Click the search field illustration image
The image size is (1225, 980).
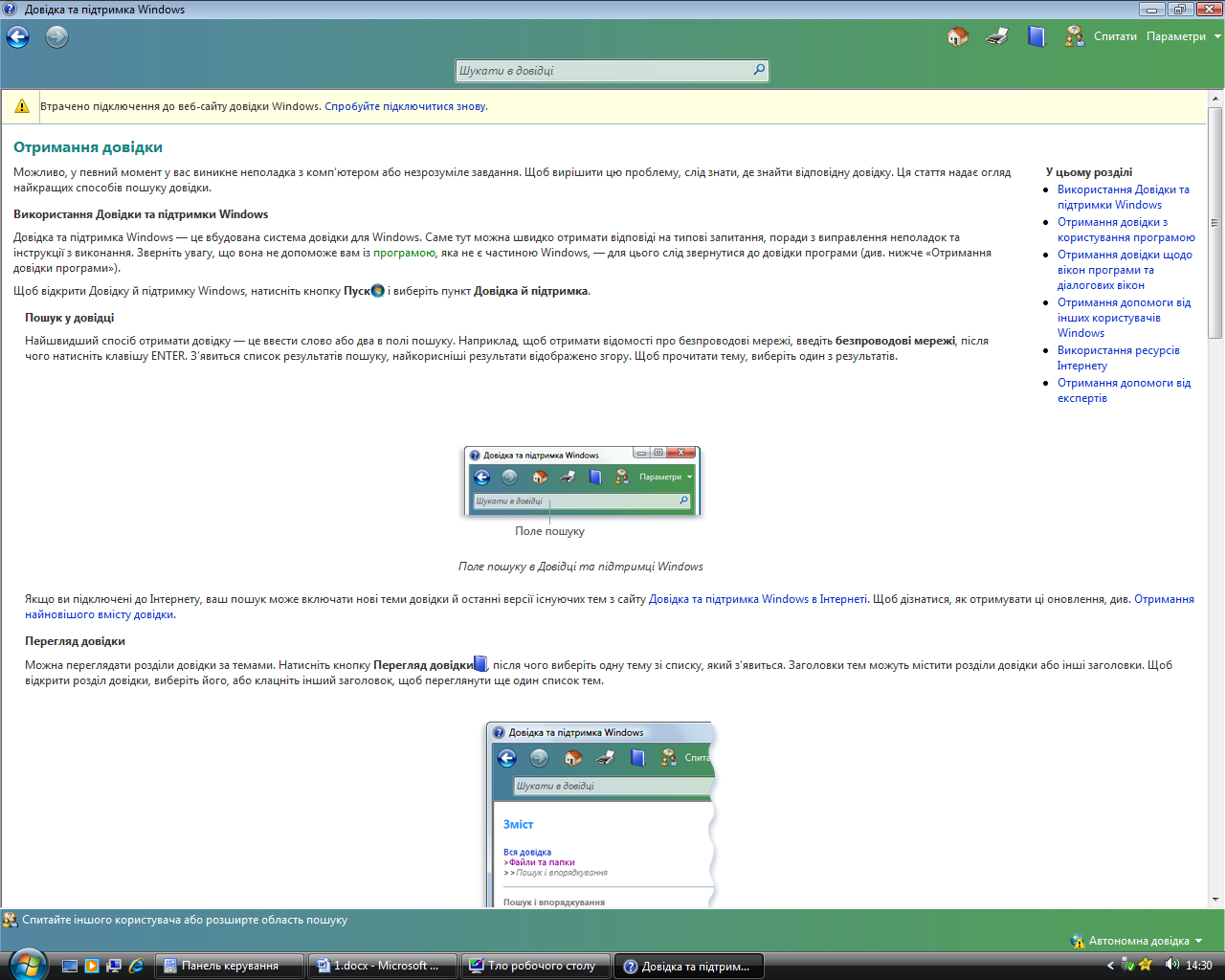(582, 481)
